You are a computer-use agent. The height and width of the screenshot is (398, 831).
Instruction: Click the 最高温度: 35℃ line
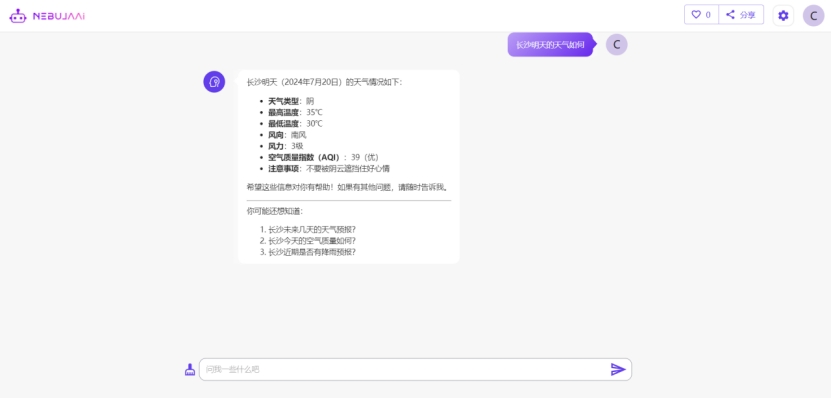pos(295,112)
